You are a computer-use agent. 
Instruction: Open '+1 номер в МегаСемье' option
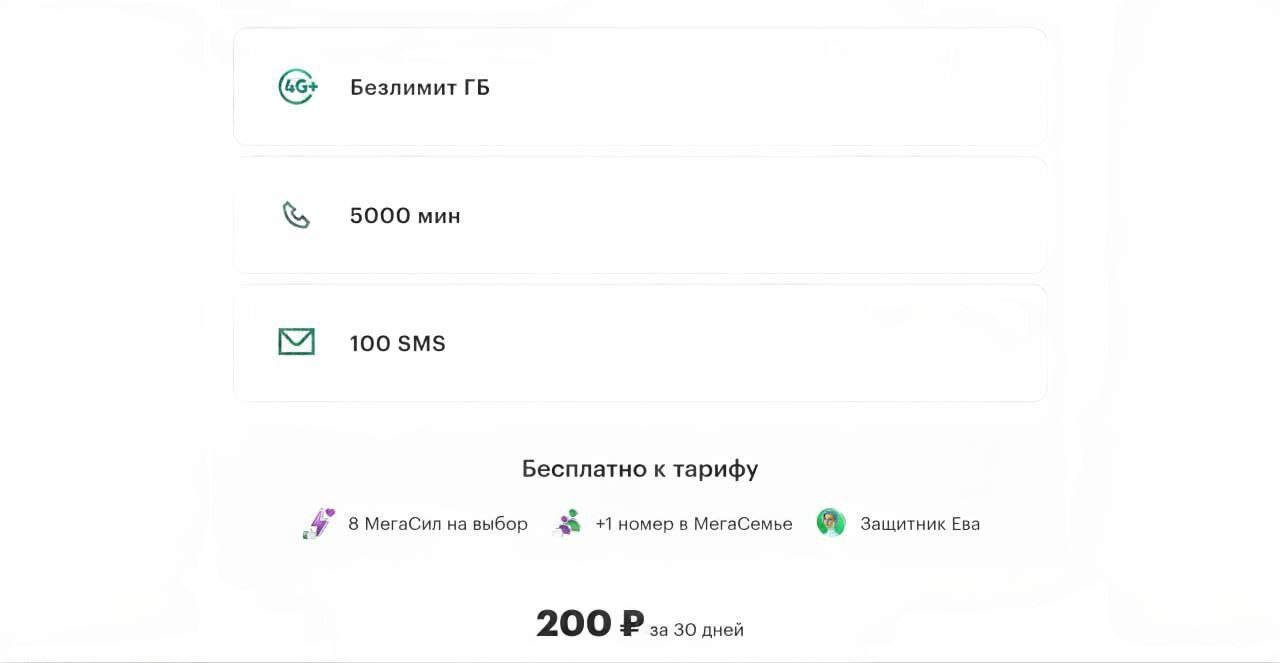tap(693, 524)
